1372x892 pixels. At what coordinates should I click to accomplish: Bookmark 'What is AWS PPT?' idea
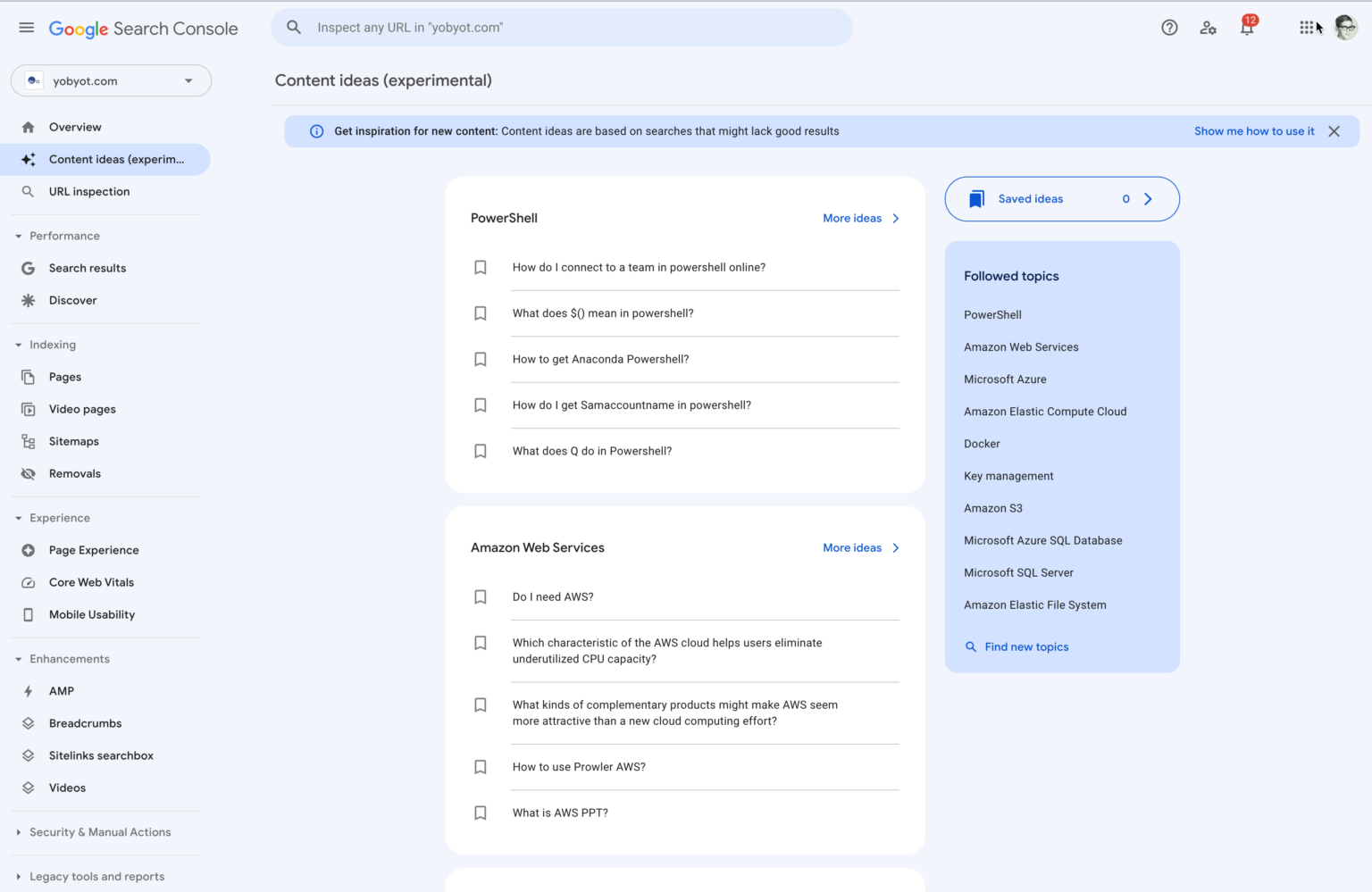pos(481,813)
